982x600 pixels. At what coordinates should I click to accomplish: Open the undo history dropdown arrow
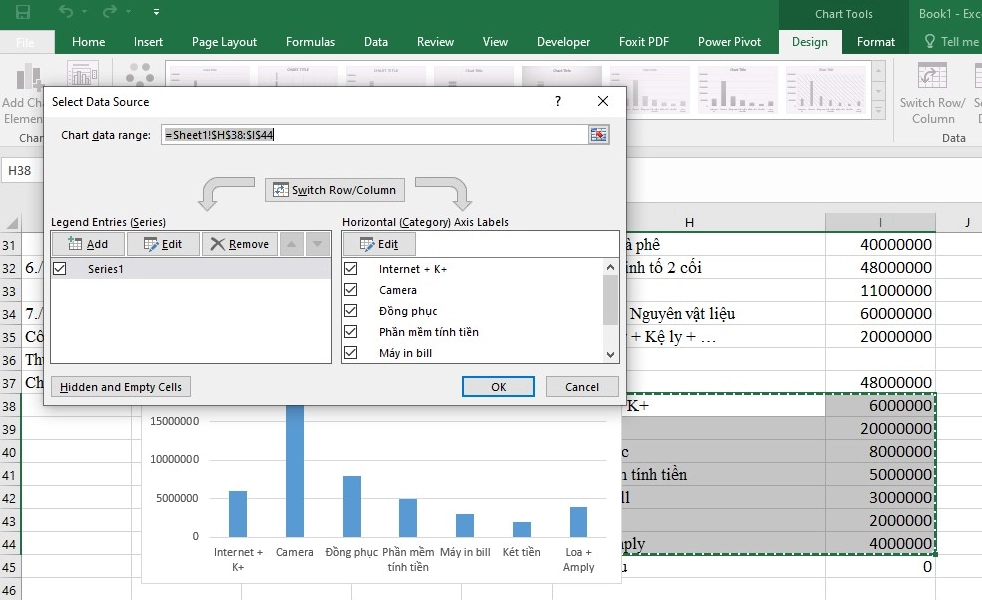coord(84,12)
